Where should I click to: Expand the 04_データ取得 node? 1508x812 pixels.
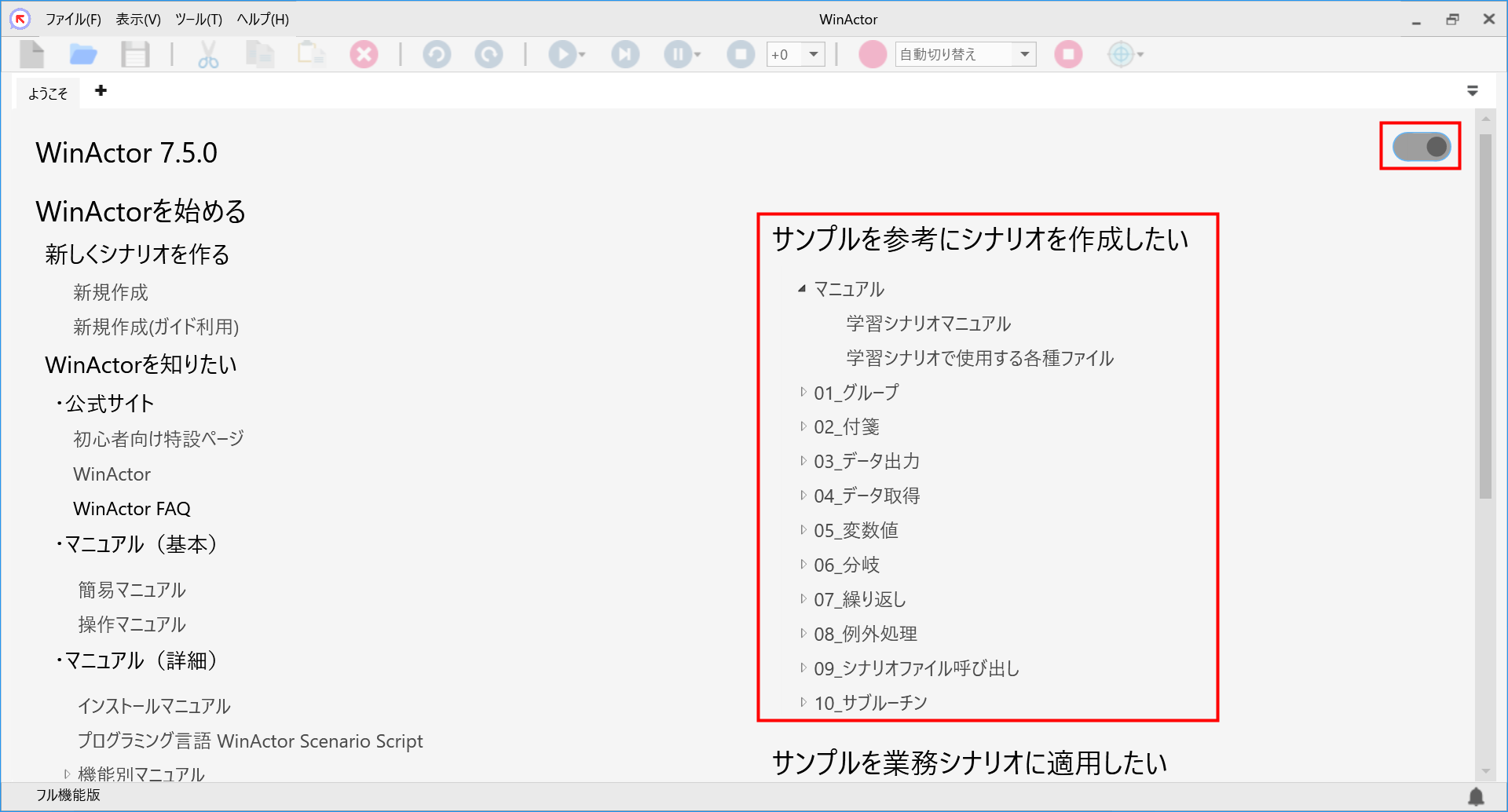point(803,495)
